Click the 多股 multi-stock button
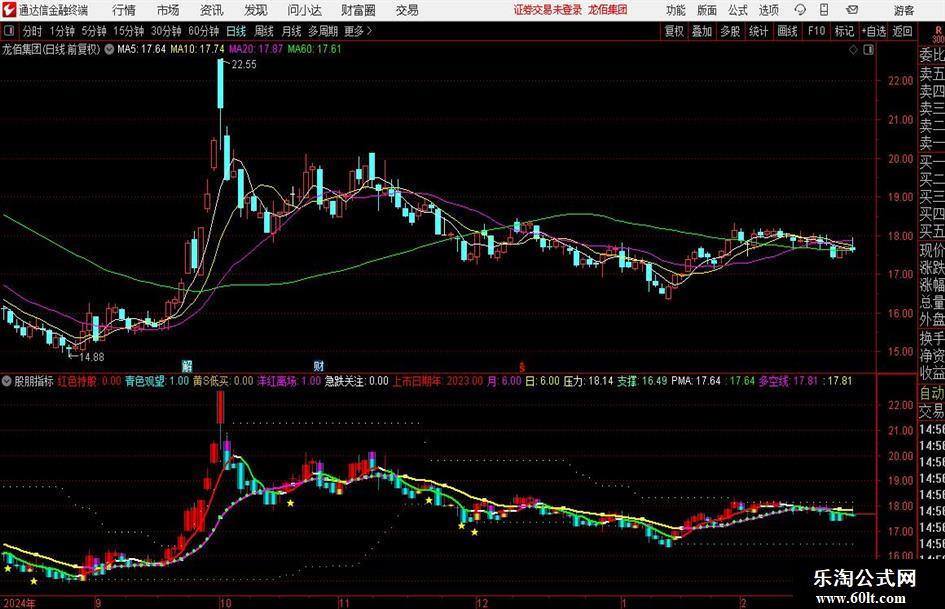 (730, 31)
